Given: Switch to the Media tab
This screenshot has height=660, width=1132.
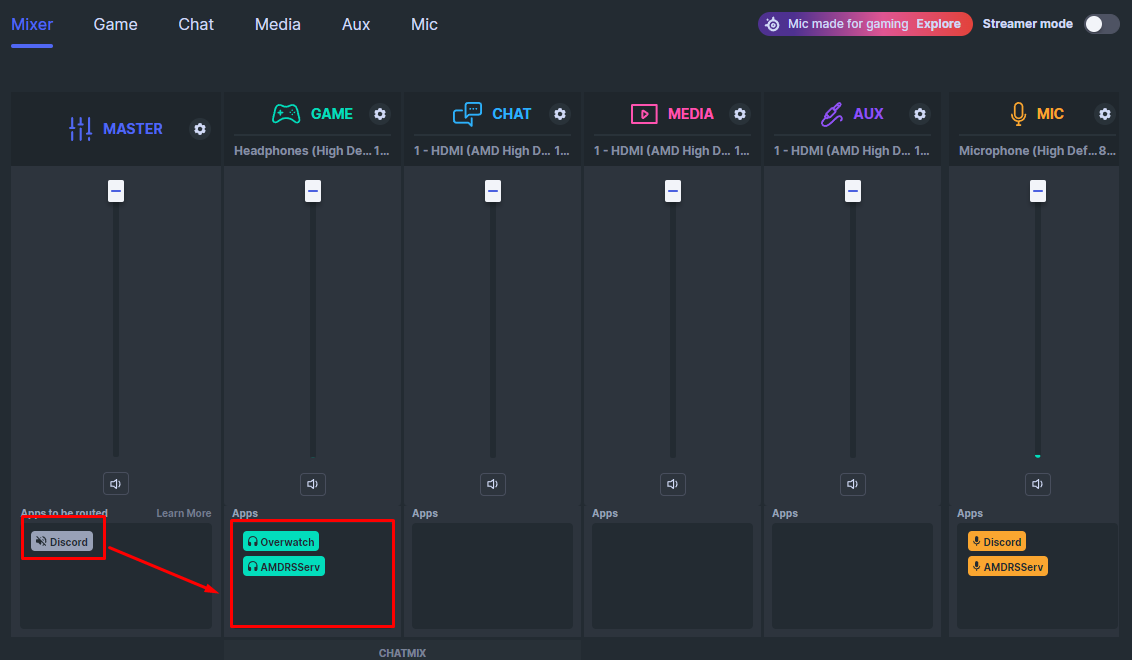Looking at the screenshot, I should (x=277, y=24).
